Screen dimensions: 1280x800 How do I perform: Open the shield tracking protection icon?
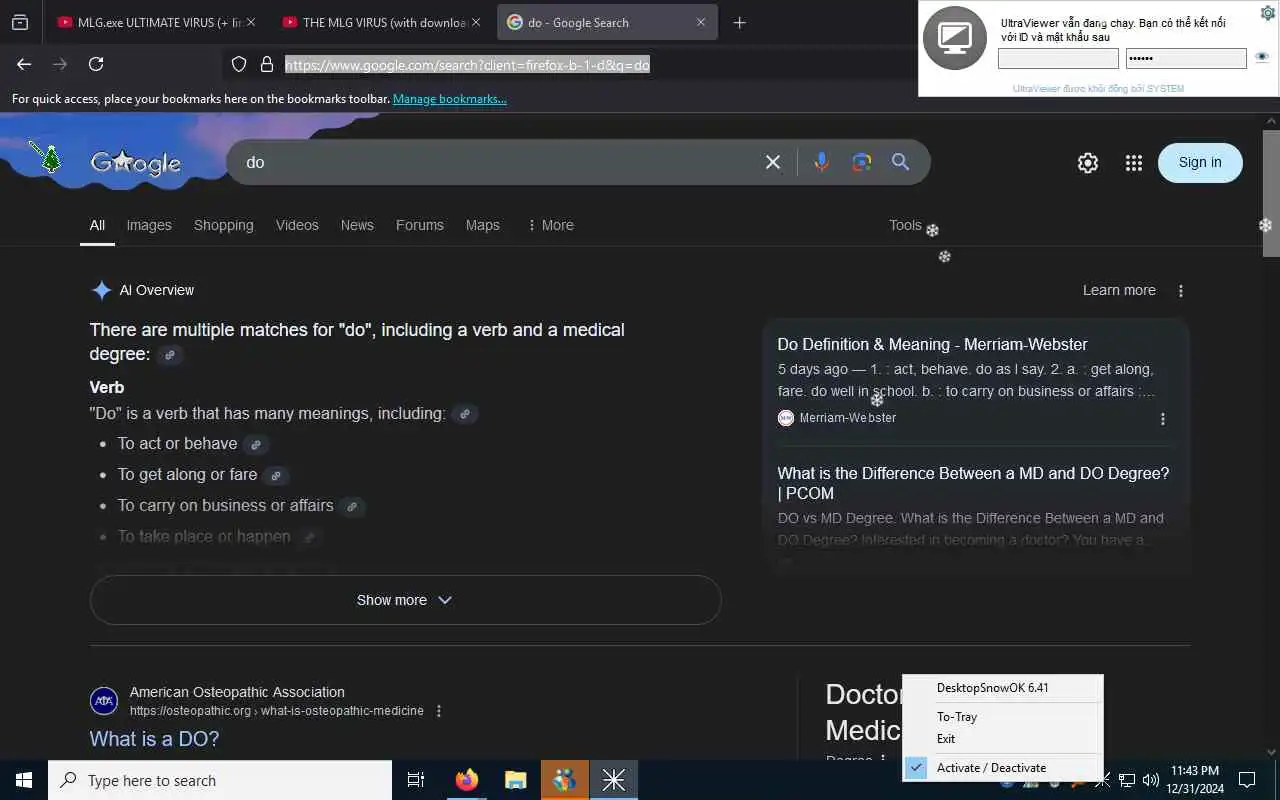pyautogui.click(x=239, y=64)
